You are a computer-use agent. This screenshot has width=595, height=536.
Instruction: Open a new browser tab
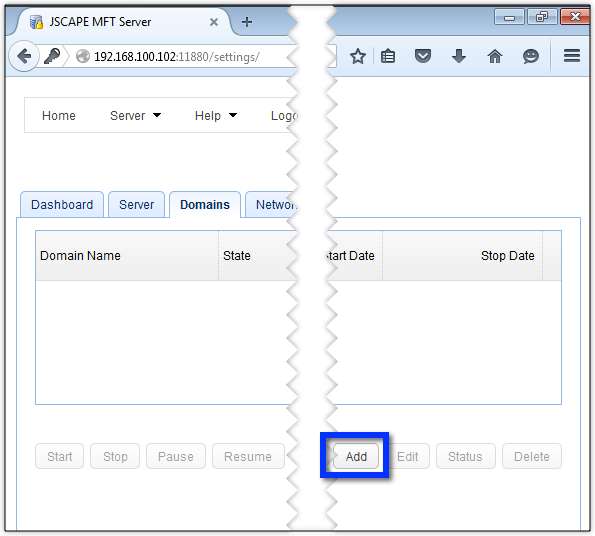coord(247,22)
